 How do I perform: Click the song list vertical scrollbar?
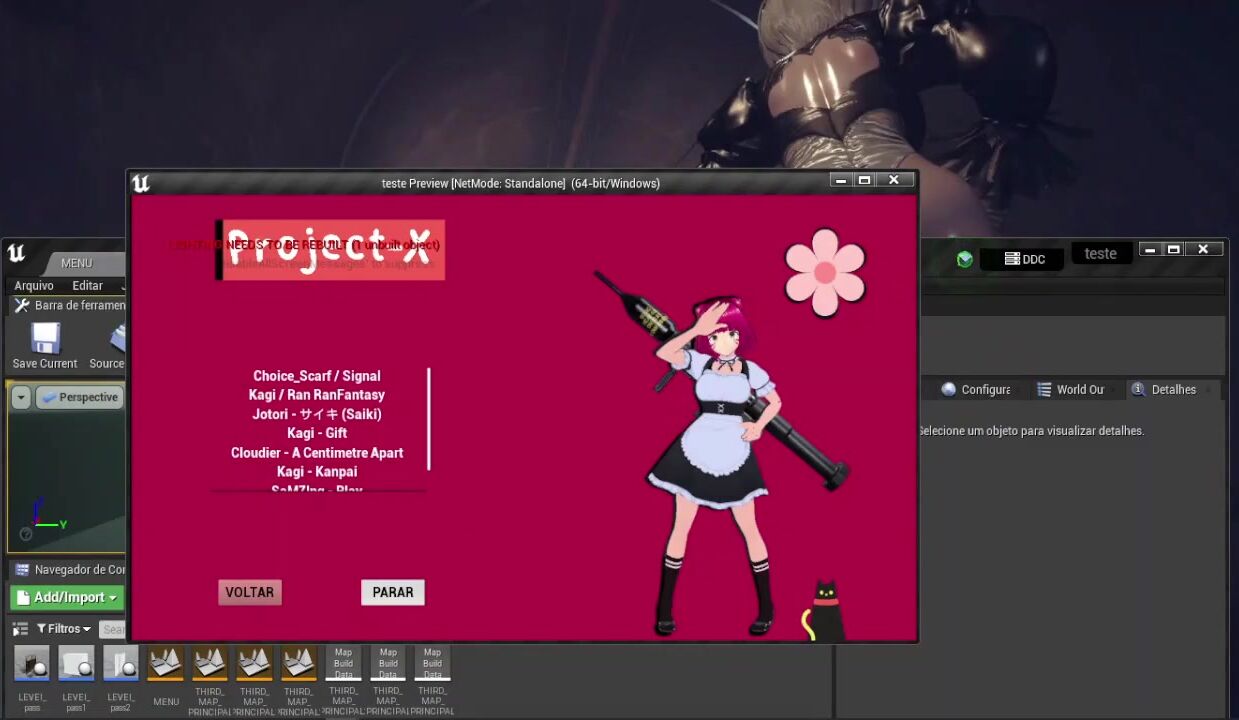[x=429, y=418]
